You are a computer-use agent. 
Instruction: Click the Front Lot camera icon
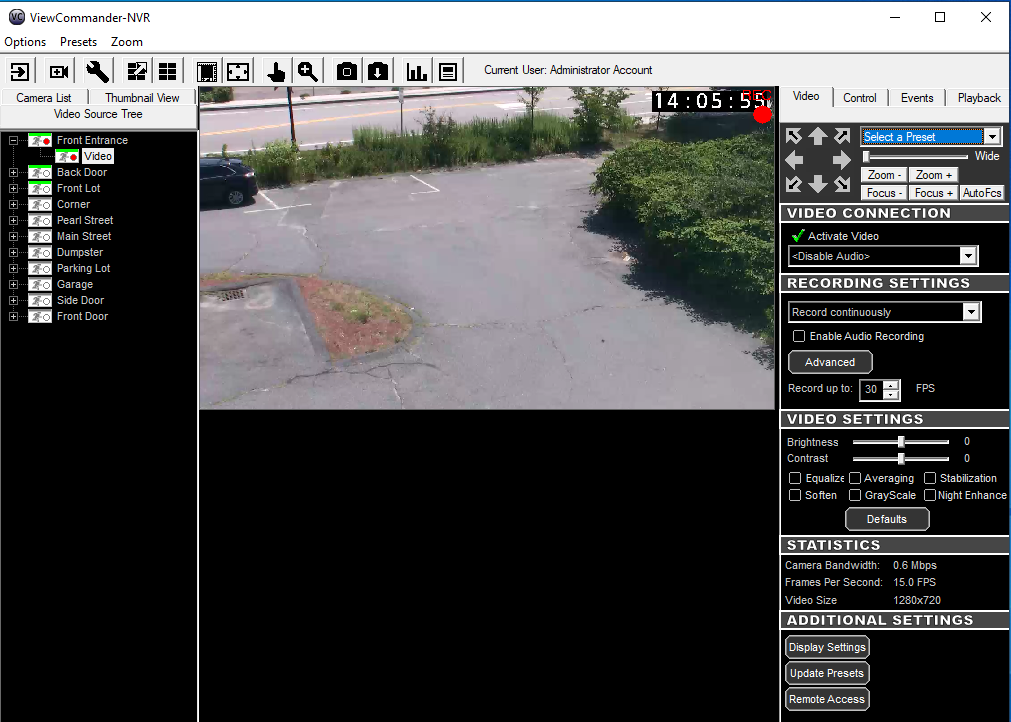click(40, 188)
